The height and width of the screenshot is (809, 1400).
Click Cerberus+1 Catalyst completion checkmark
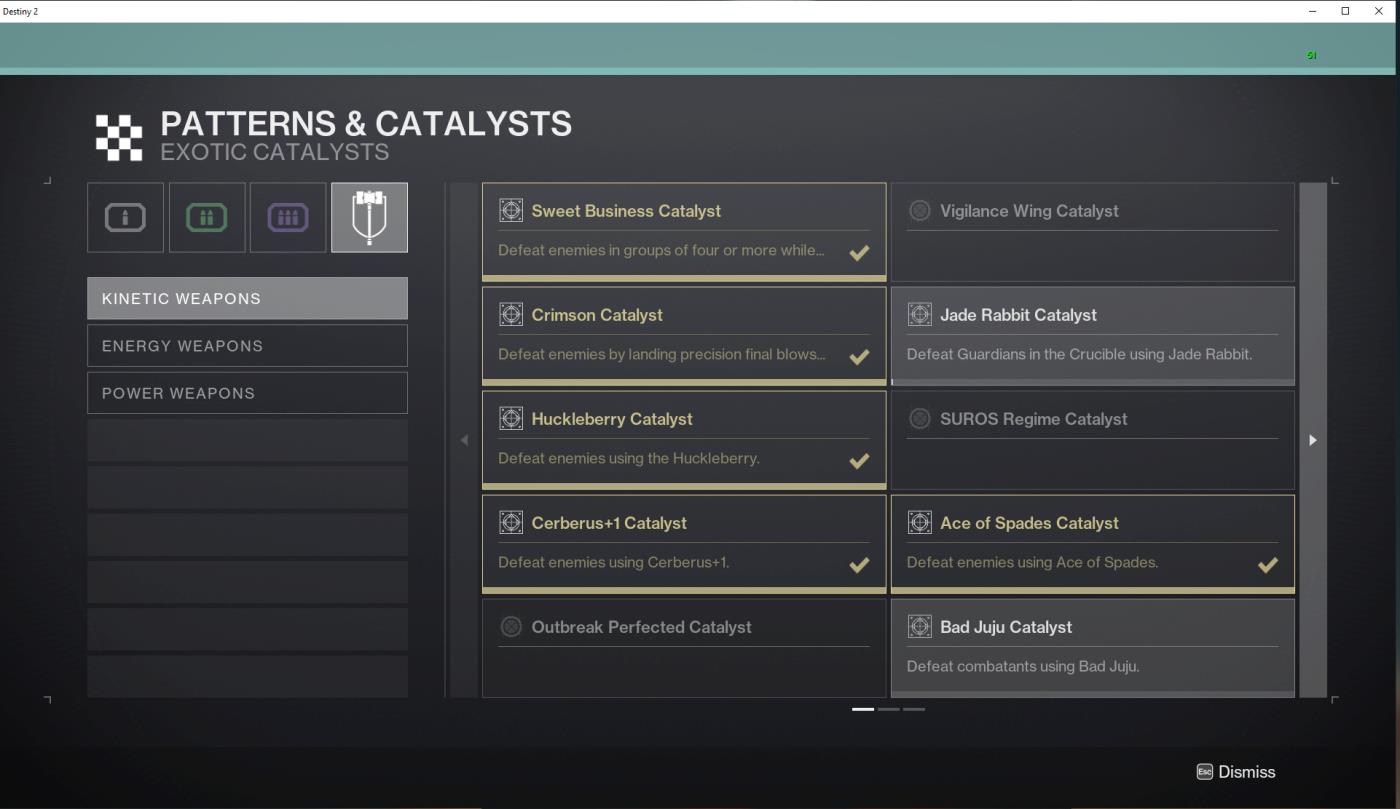click(859, 564)
